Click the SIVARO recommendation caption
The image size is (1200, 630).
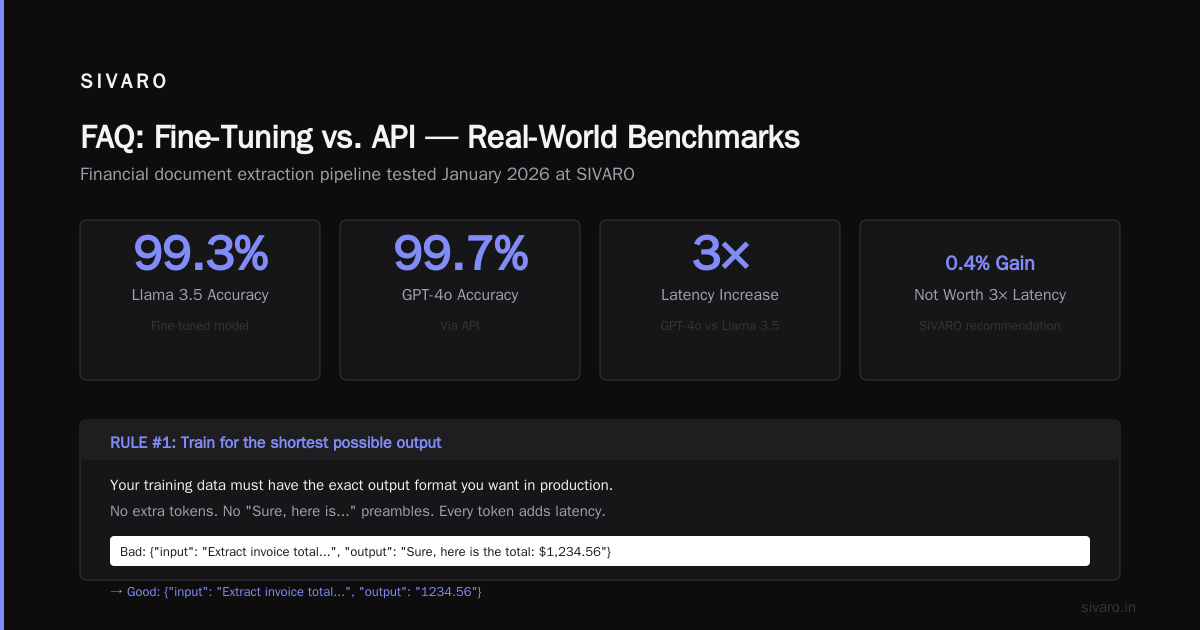990,326
